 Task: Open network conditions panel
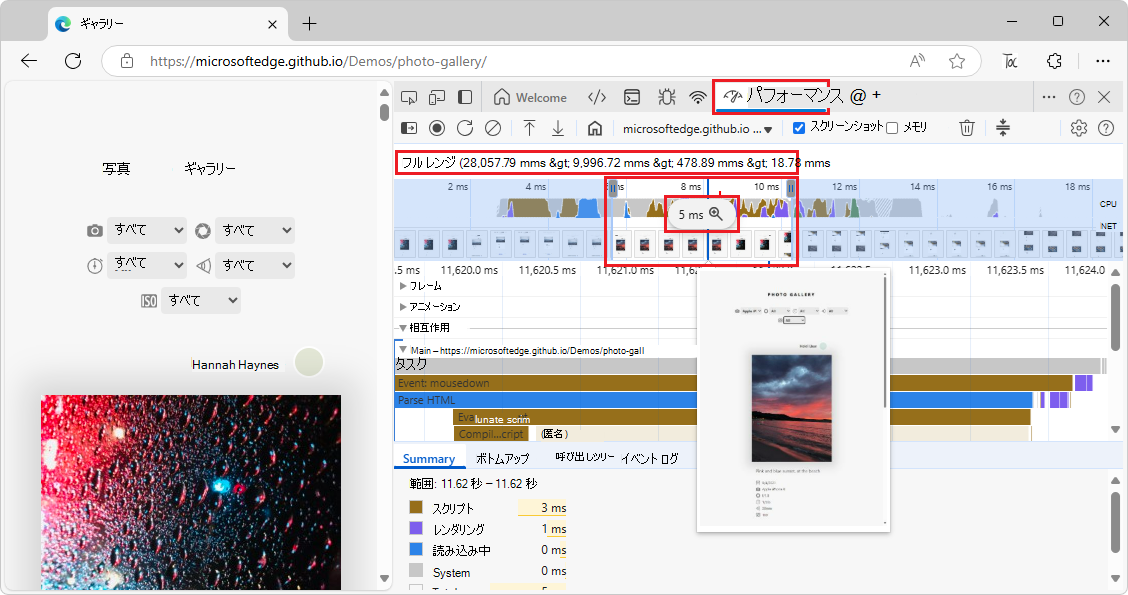(697, 97)
